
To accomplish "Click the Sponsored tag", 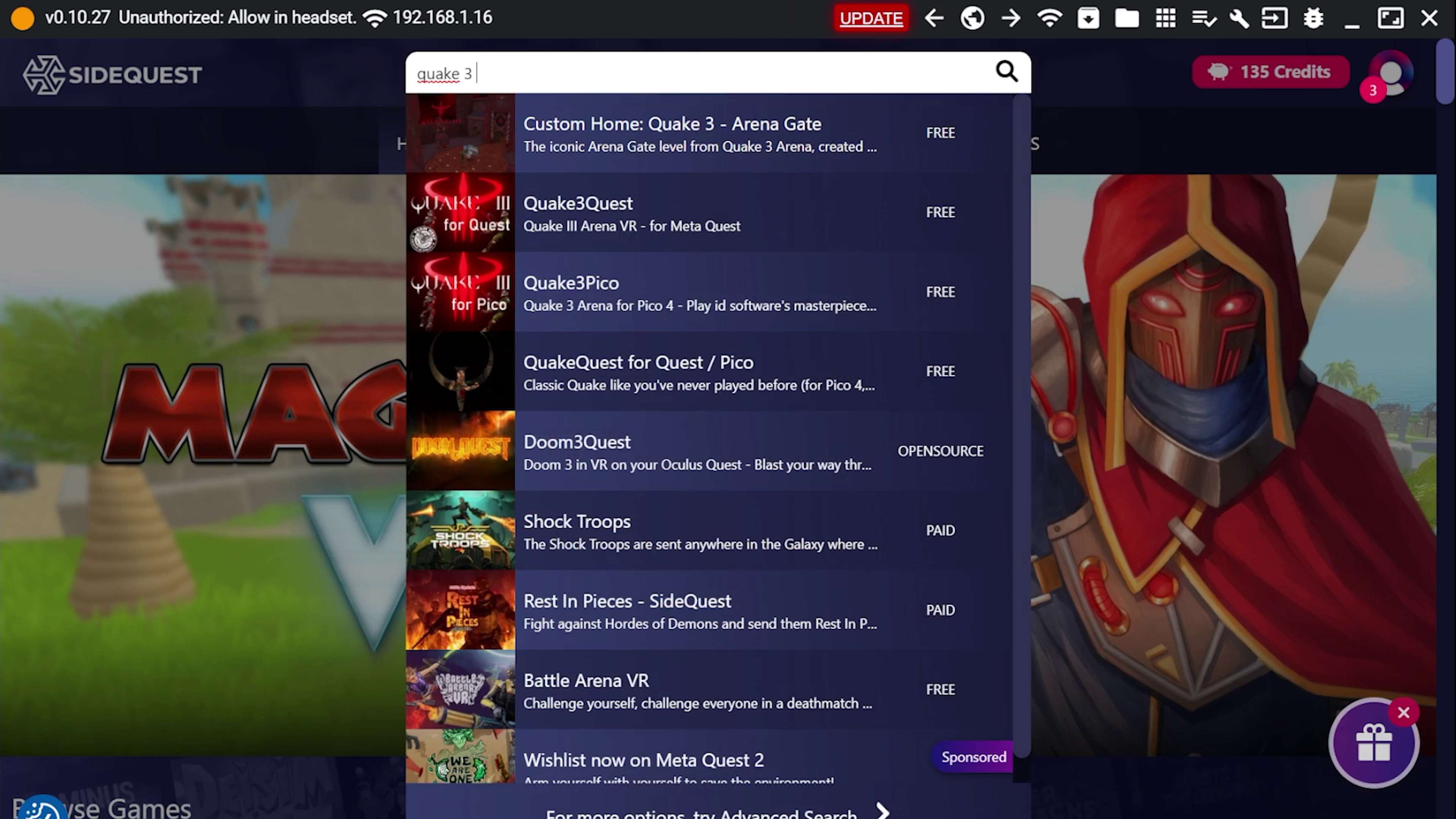I will pos(973,757).
